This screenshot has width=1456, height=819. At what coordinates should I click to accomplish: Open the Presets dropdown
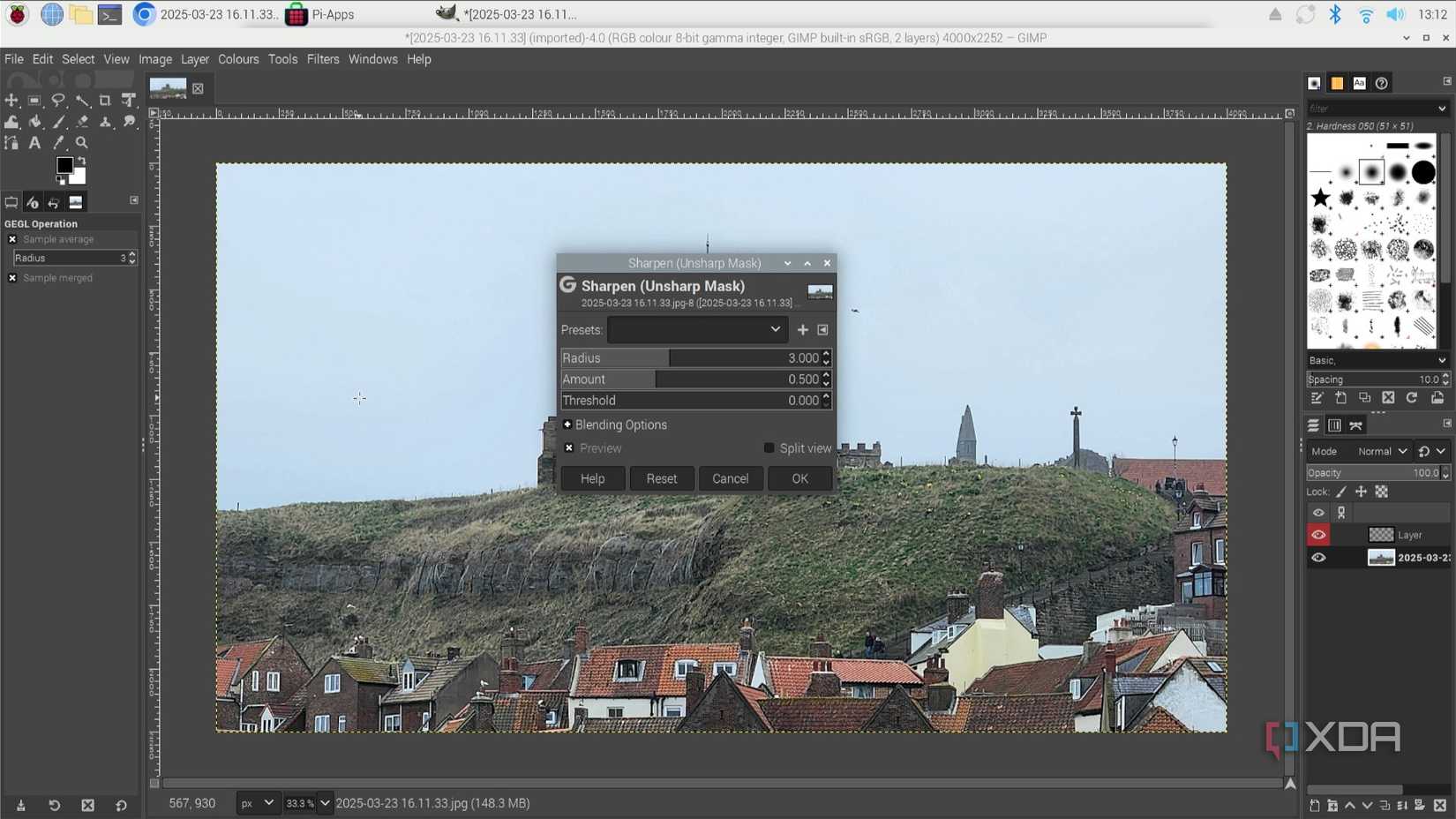tap(696, 330)
